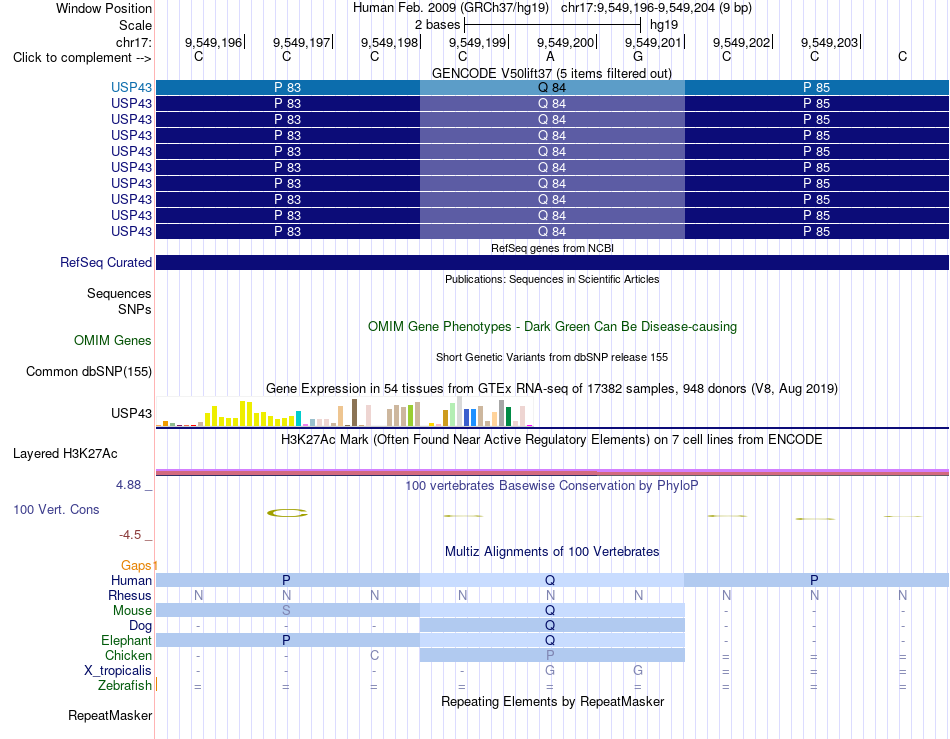This screenshot has height=739, width=950.
Task: Open the OMIM Gene Phenotypes track title
Action: (552, 326)
